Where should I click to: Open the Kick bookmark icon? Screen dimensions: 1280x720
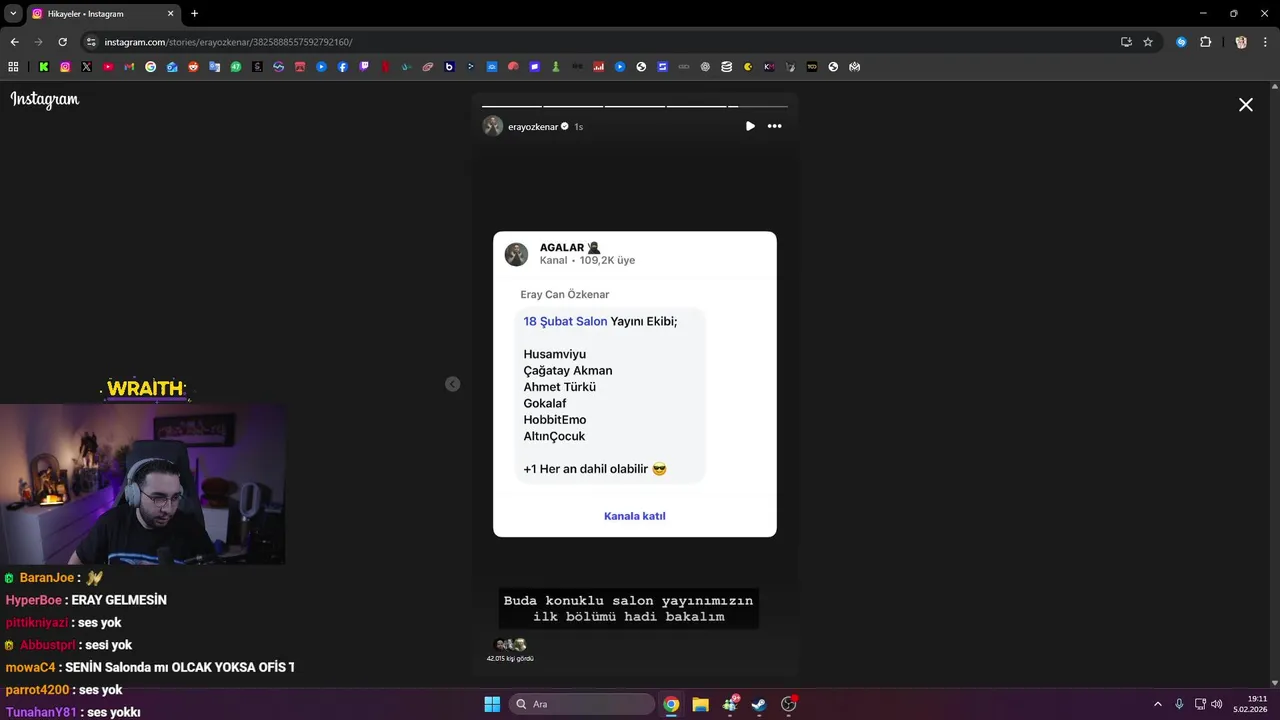[44, 67]
